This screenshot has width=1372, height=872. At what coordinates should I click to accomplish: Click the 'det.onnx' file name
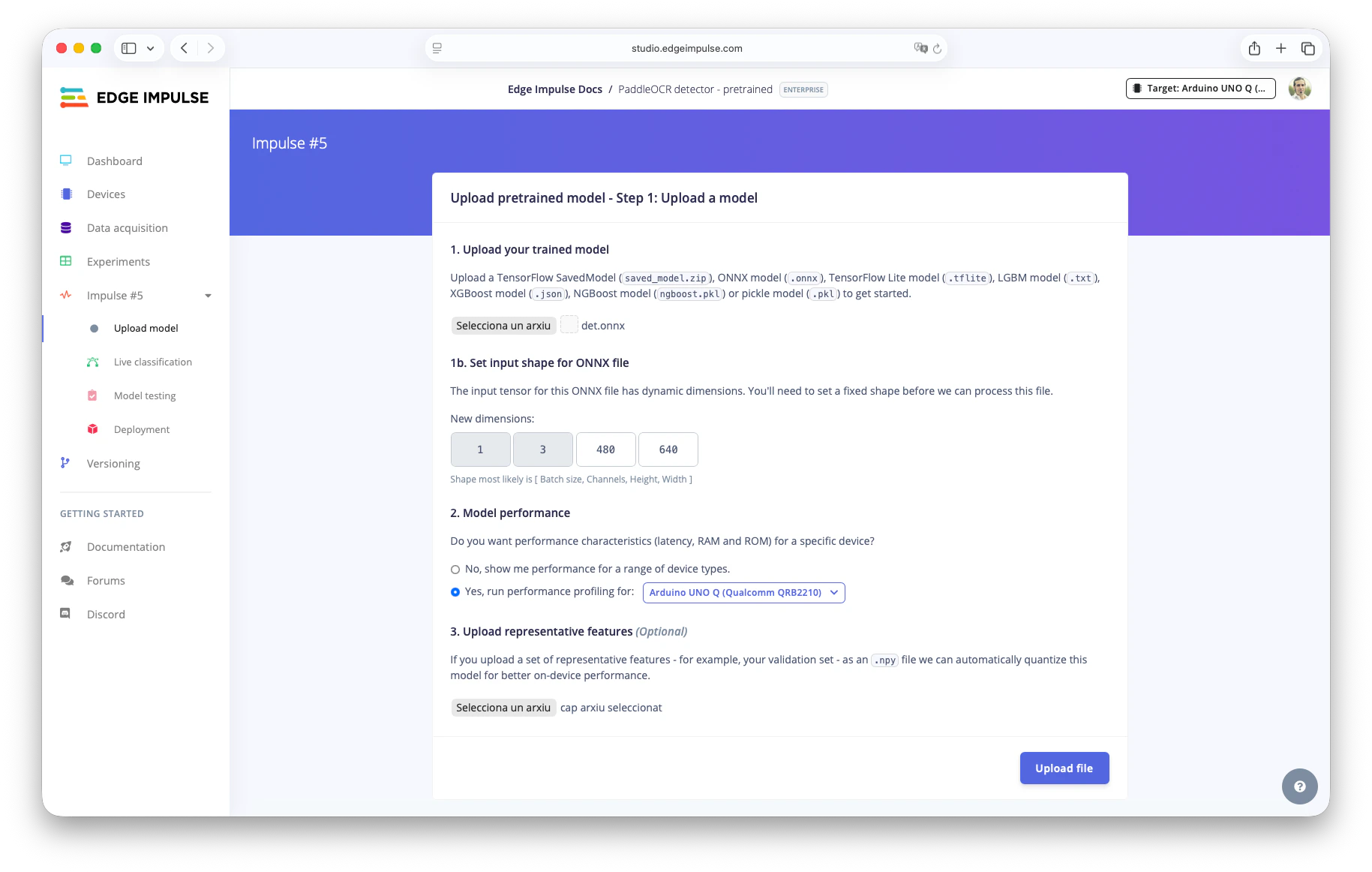[x=603, y=326]
